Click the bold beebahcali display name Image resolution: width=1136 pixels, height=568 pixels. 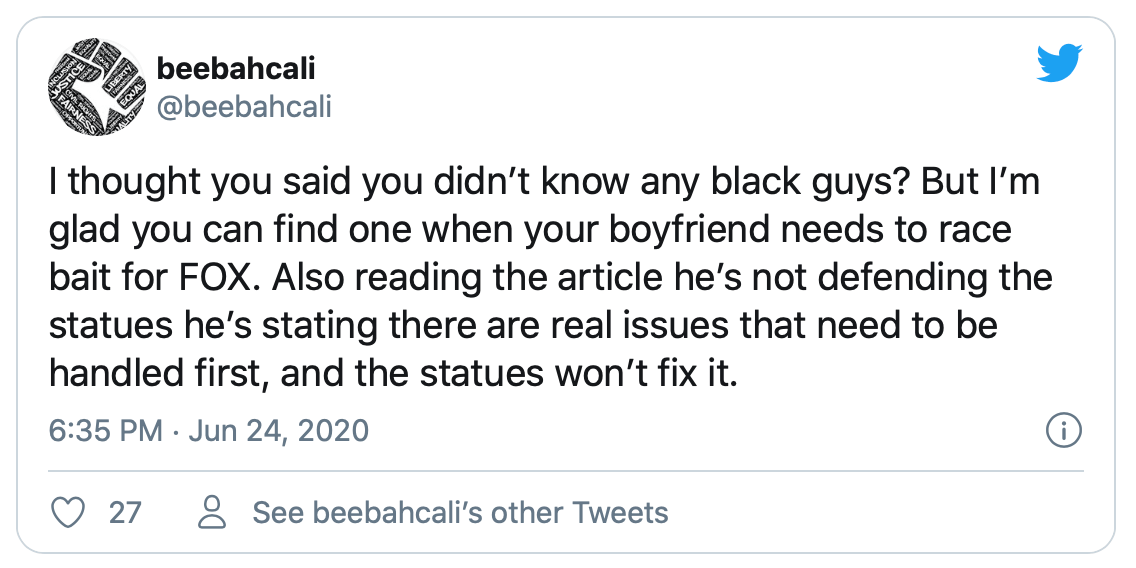coord(235,69)
